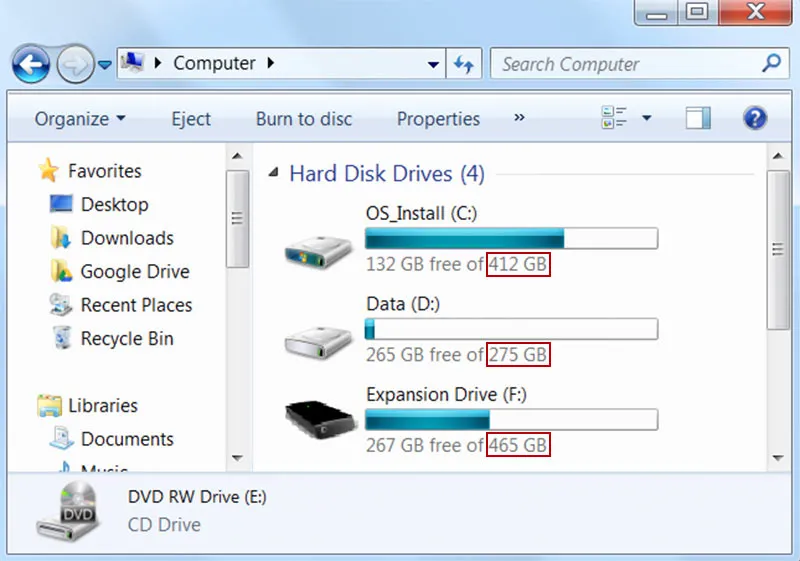Expand the view options dropdown arrow
This screenshot has width=800, height=561.
(x=646, y=118)
